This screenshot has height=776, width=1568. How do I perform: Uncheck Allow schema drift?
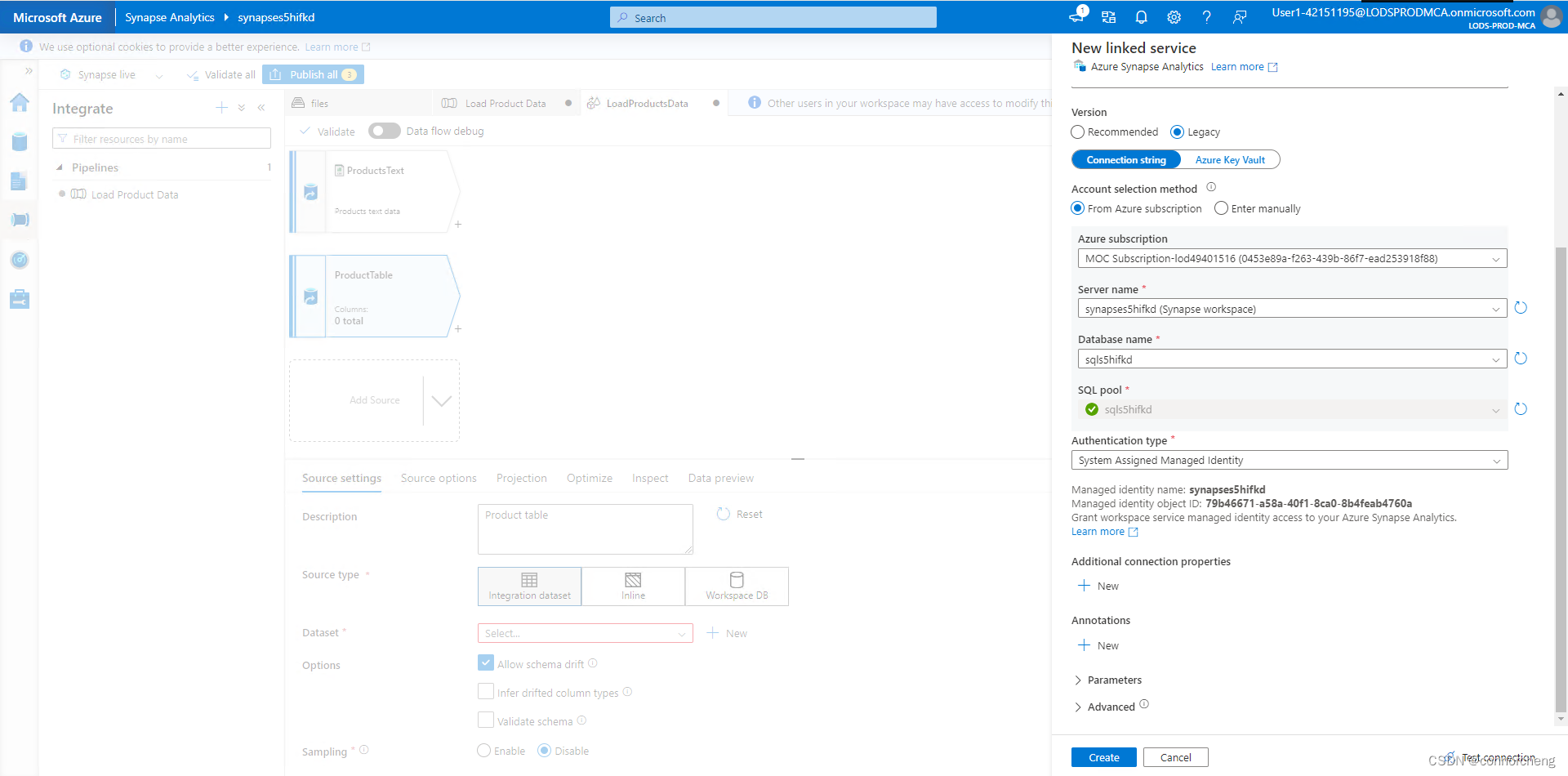(x=486, y=662)
